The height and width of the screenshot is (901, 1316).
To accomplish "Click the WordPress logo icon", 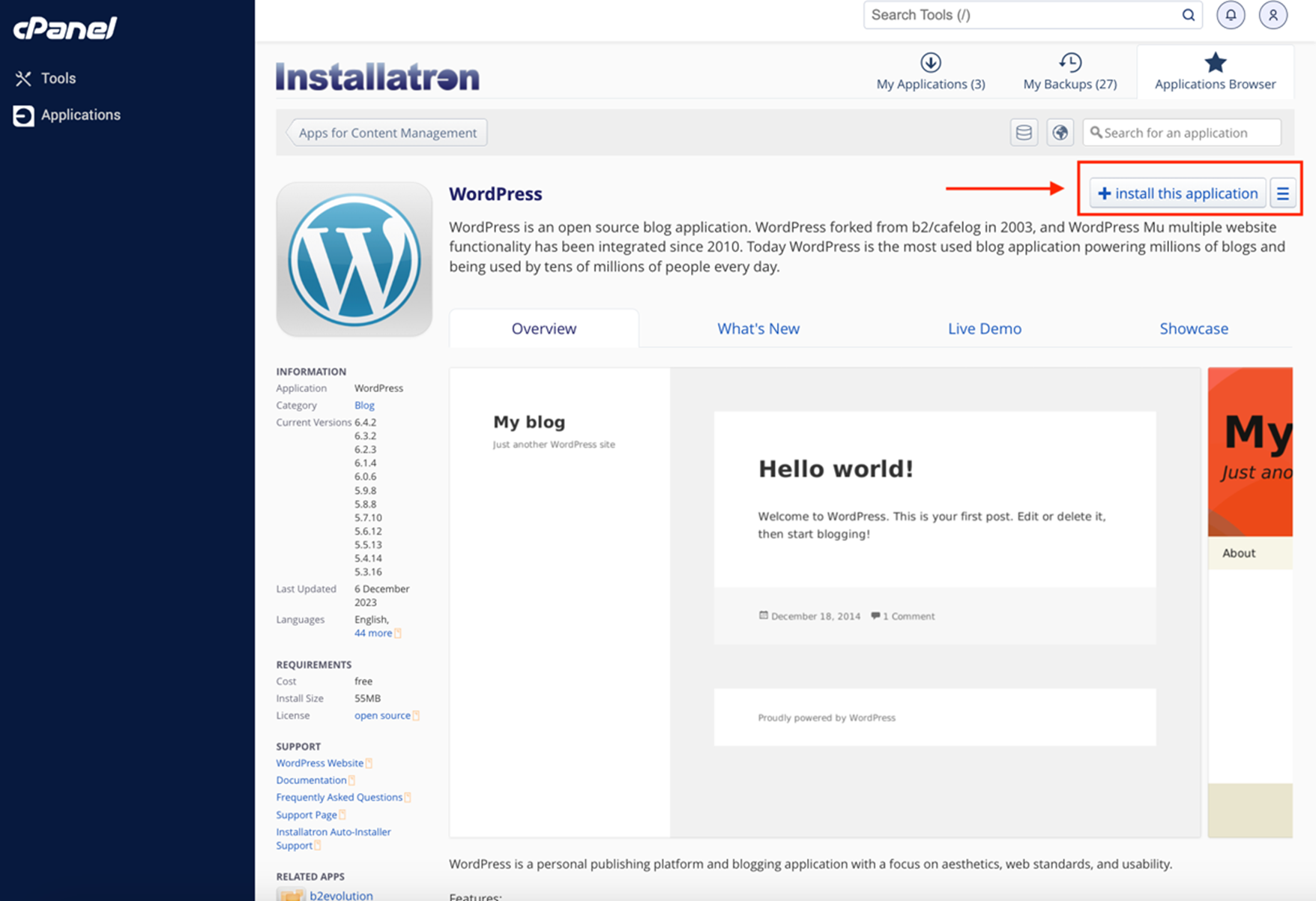I will pos(354,259).
